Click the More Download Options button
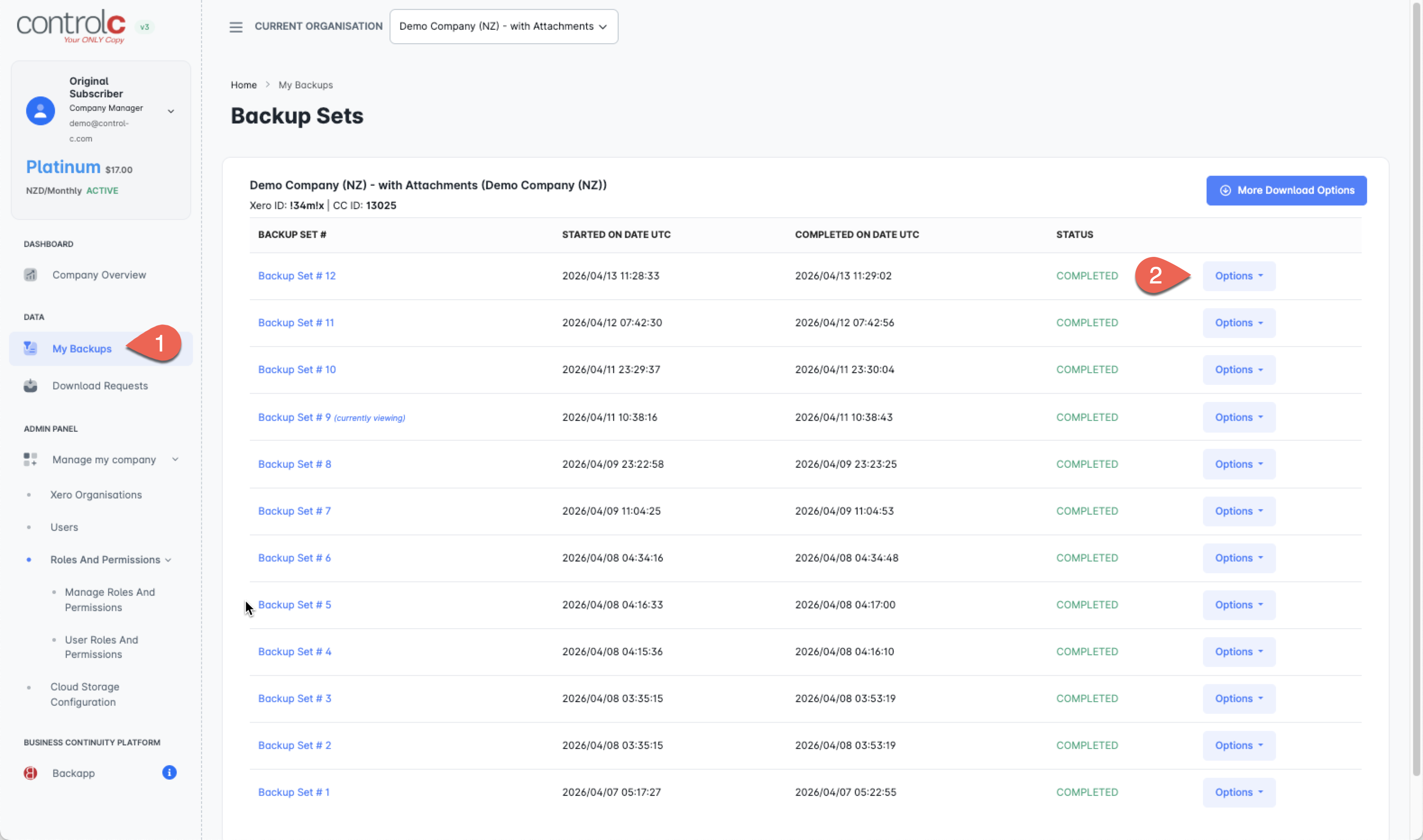Image resolution: width=1423 pixels, height=840 pixels. (x=1285, y=191)
